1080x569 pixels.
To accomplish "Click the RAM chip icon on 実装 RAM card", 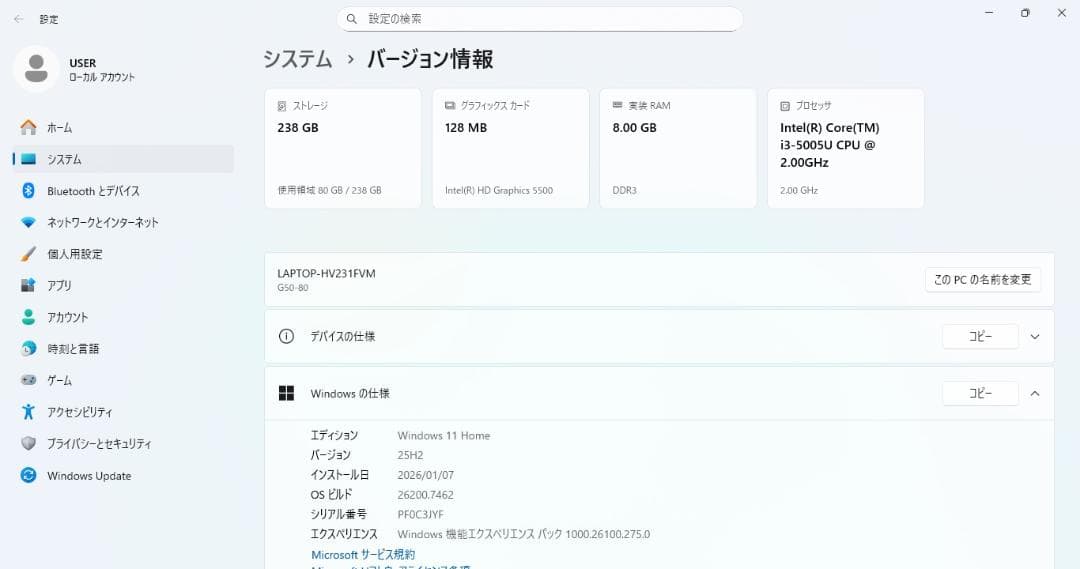I will 617,105.
